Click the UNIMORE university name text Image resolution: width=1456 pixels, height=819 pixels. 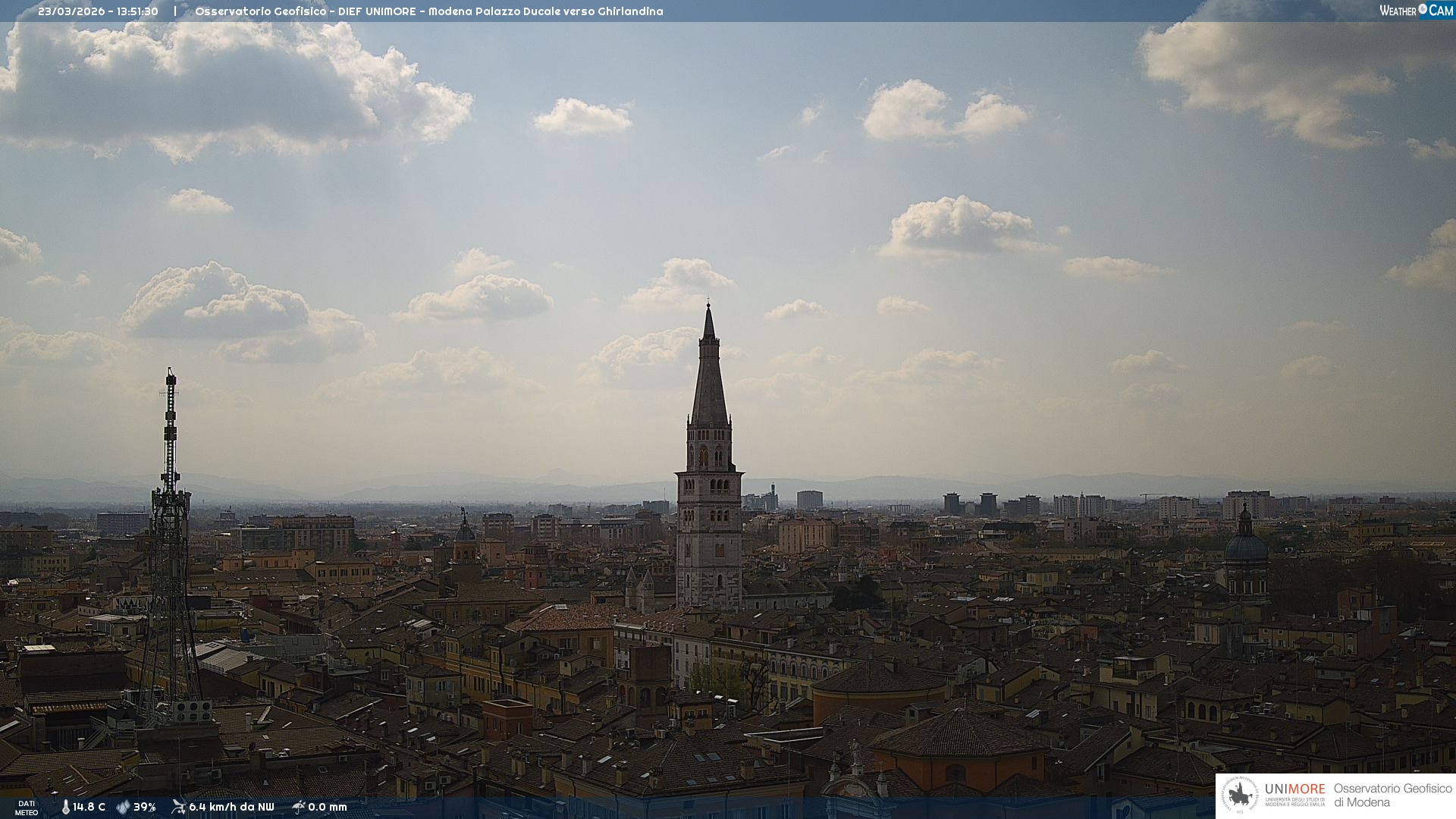point(1294,789)
